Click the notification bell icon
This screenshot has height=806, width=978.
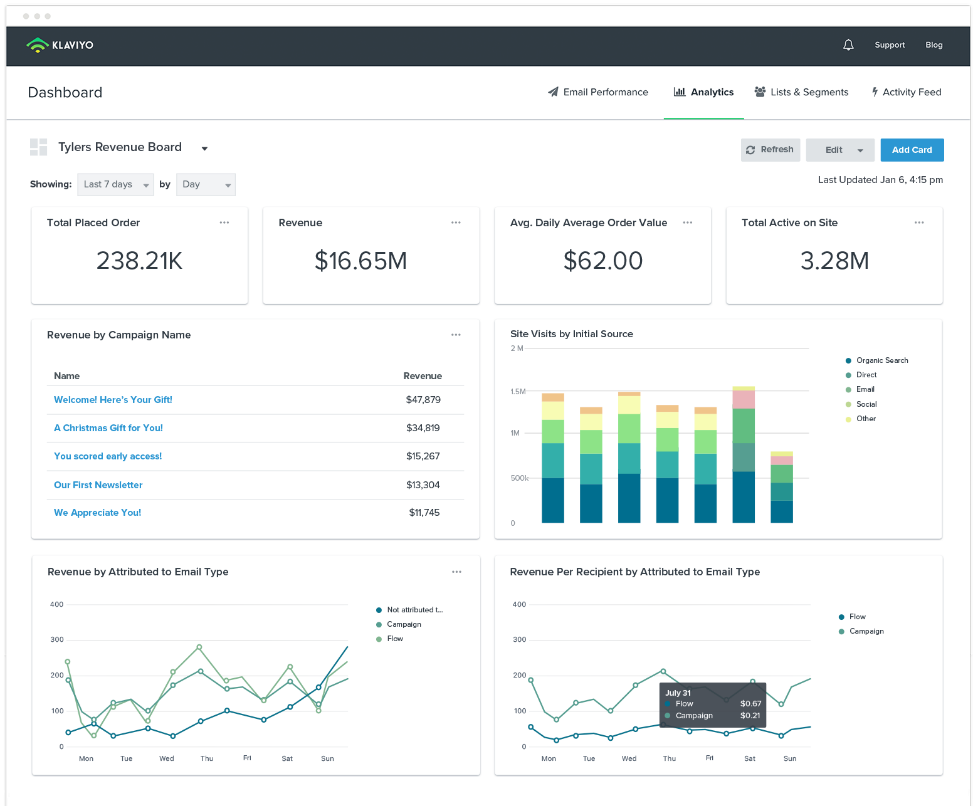848,45
